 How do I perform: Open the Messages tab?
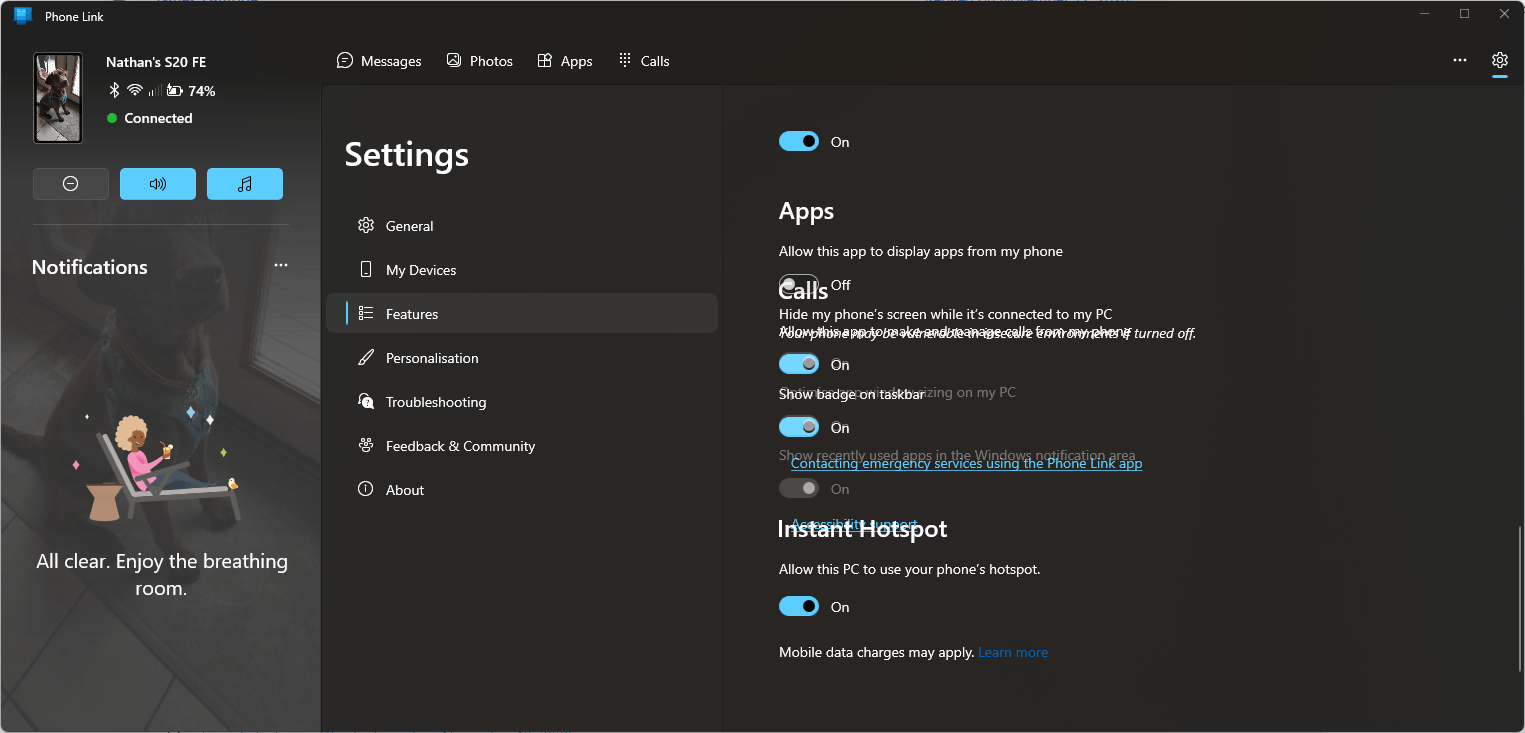click(379, 61)
